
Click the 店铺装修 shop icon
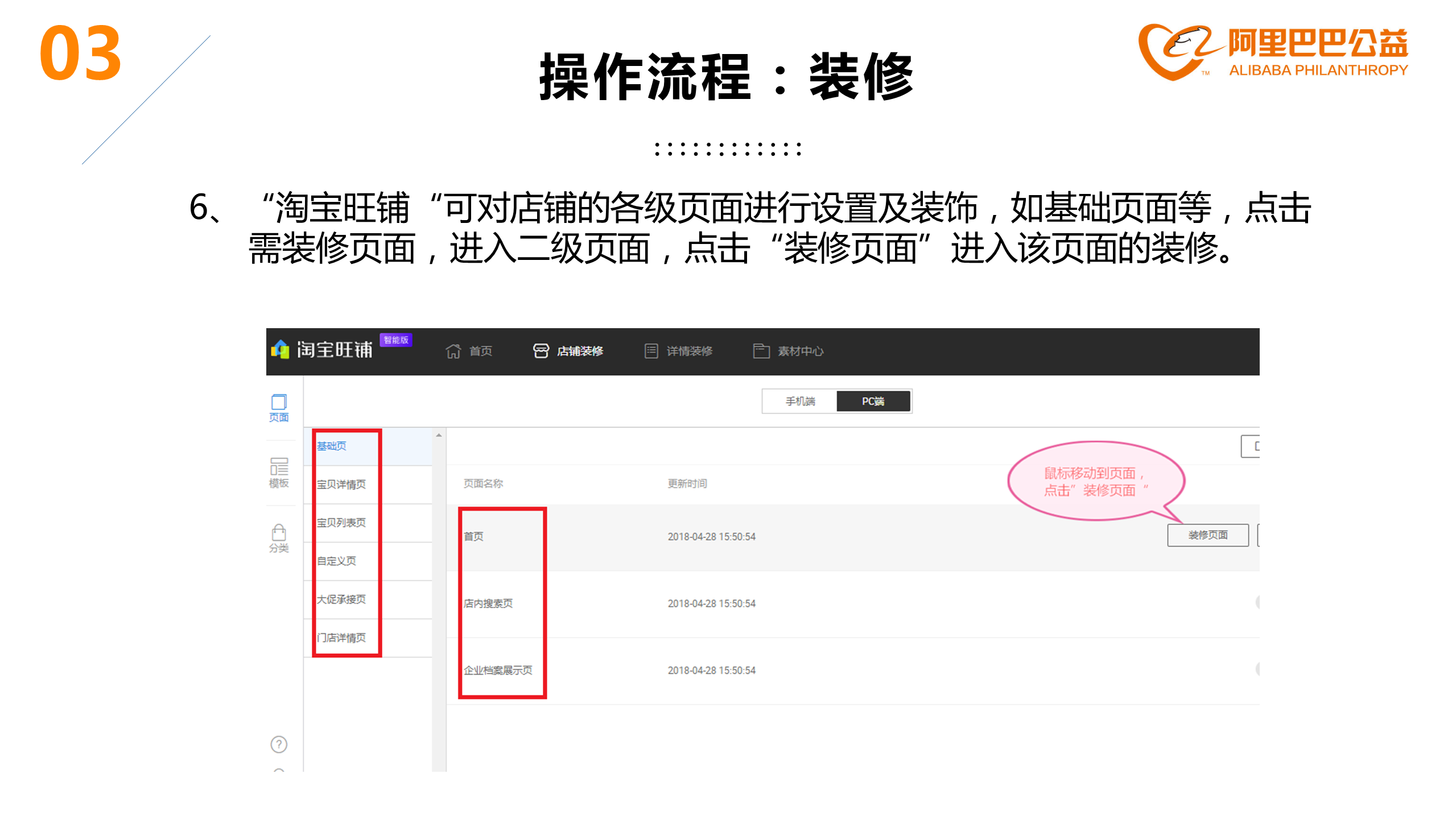541,351
